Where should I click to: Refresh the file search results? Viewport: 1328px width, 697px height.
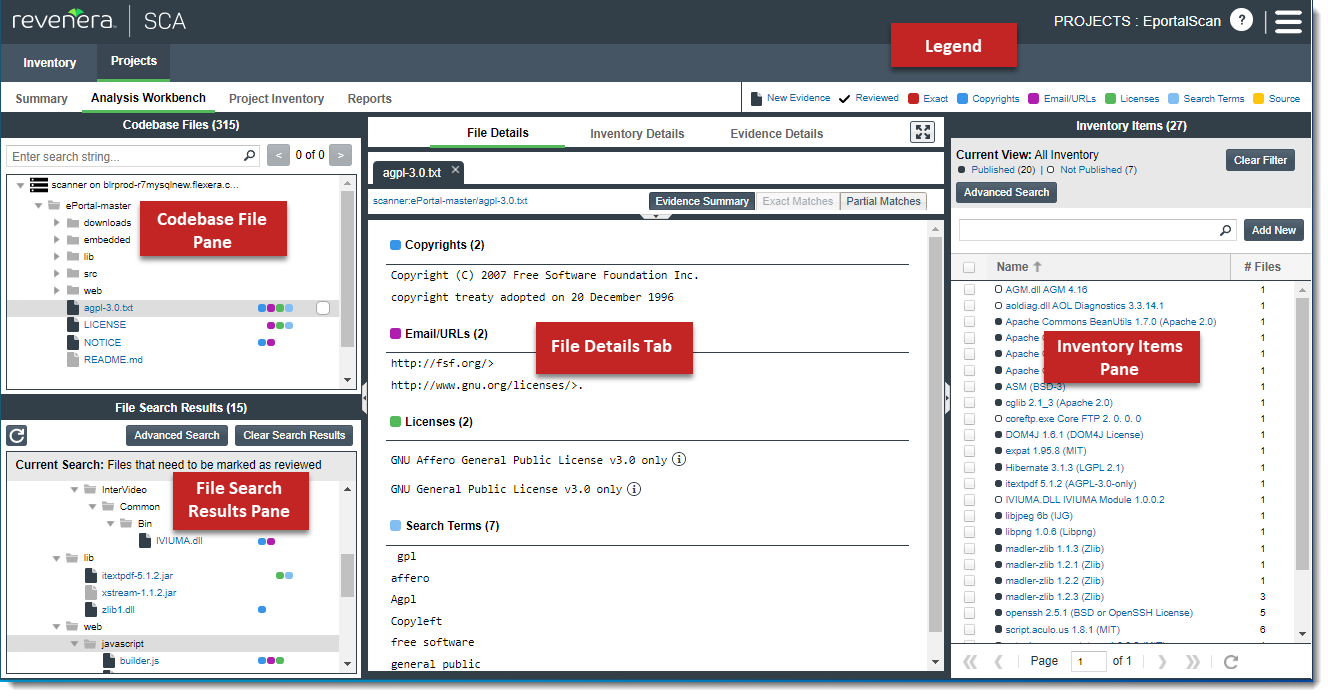pyautogui.click(x=16, y=435)
